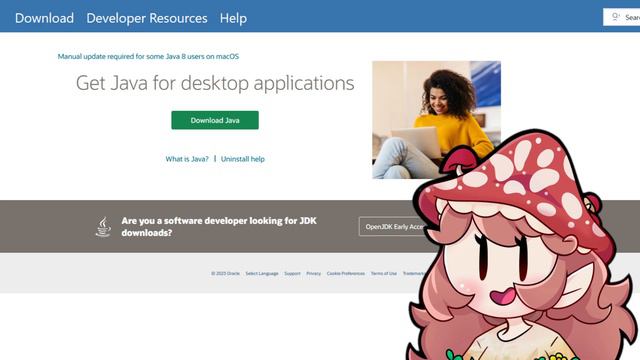The image size is (640, 360).
Task: Open Select Language footer link
Action: pyautogui.click(x=262, y=273)
